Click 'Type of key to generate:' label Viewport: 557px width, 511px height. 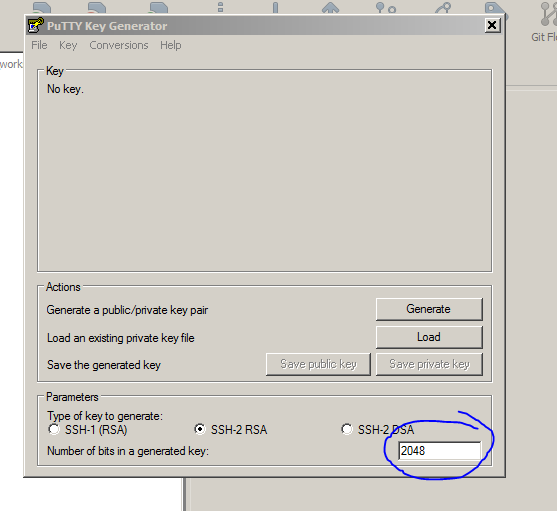tap(105, 416)
